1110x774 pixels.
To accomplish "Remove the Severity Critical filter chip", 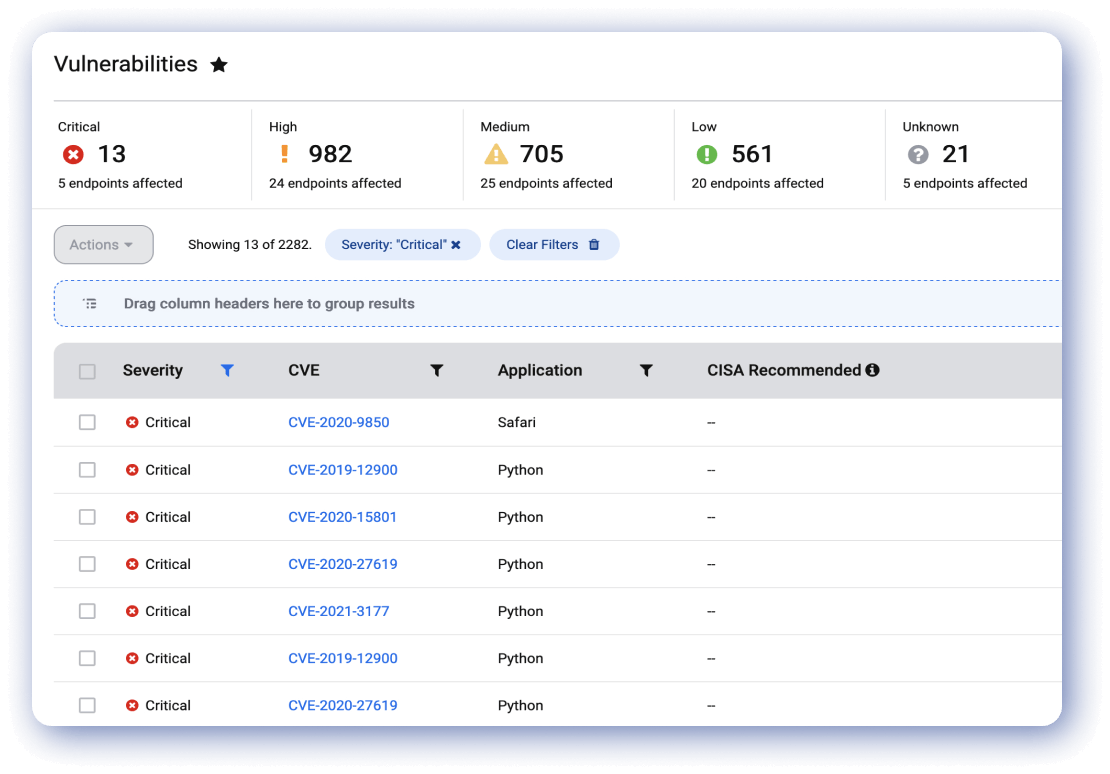I will click(x=456, y=245).
